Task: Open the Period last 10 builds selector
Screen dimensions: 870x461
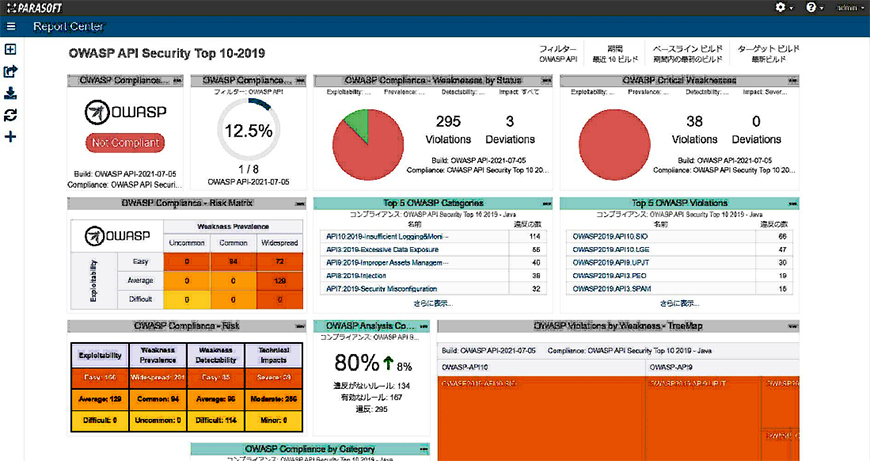Action: [615, 54]
